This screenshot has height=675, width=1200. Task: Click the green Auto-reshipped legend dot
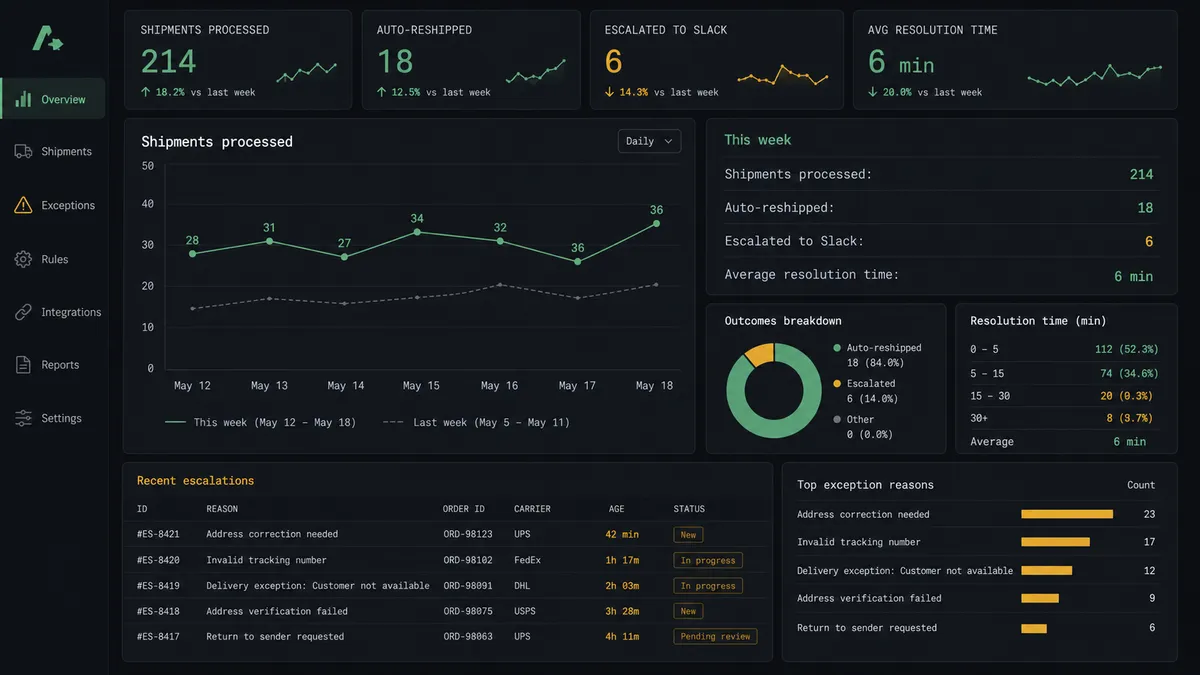[837, 348]
